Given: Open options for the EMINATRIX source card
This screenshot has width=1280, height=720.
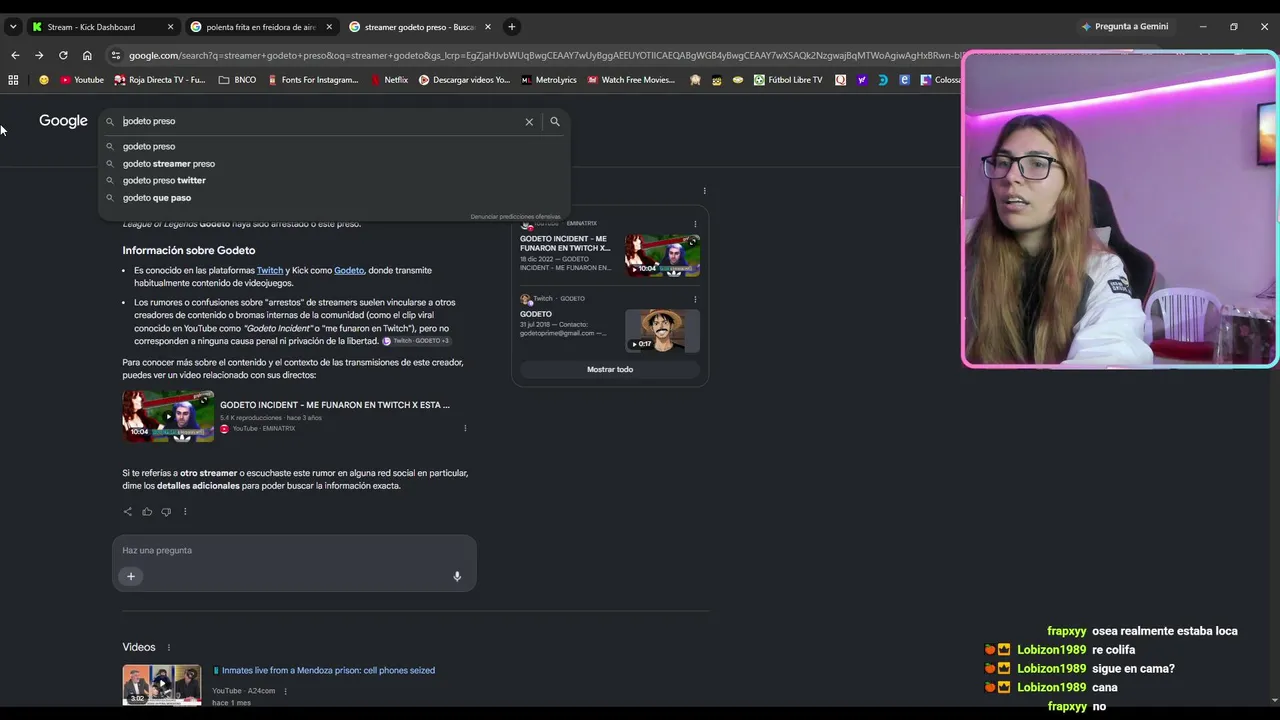Looking at the screenshot, I should click(x=695, y=224).
